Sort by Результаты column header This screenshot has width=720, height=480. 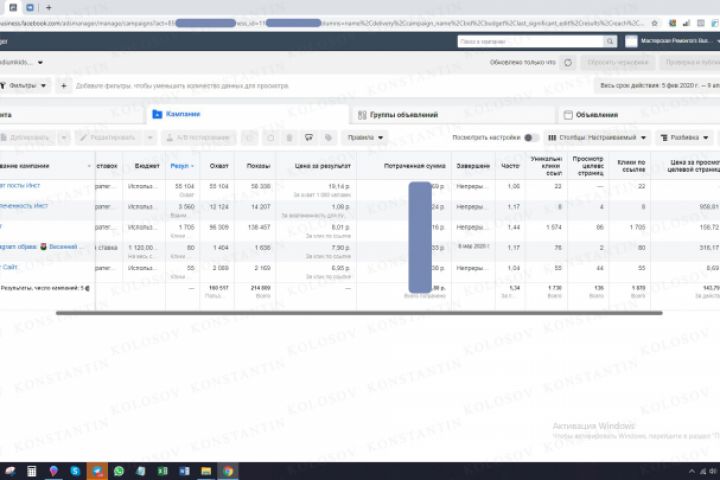coord(182,166)
